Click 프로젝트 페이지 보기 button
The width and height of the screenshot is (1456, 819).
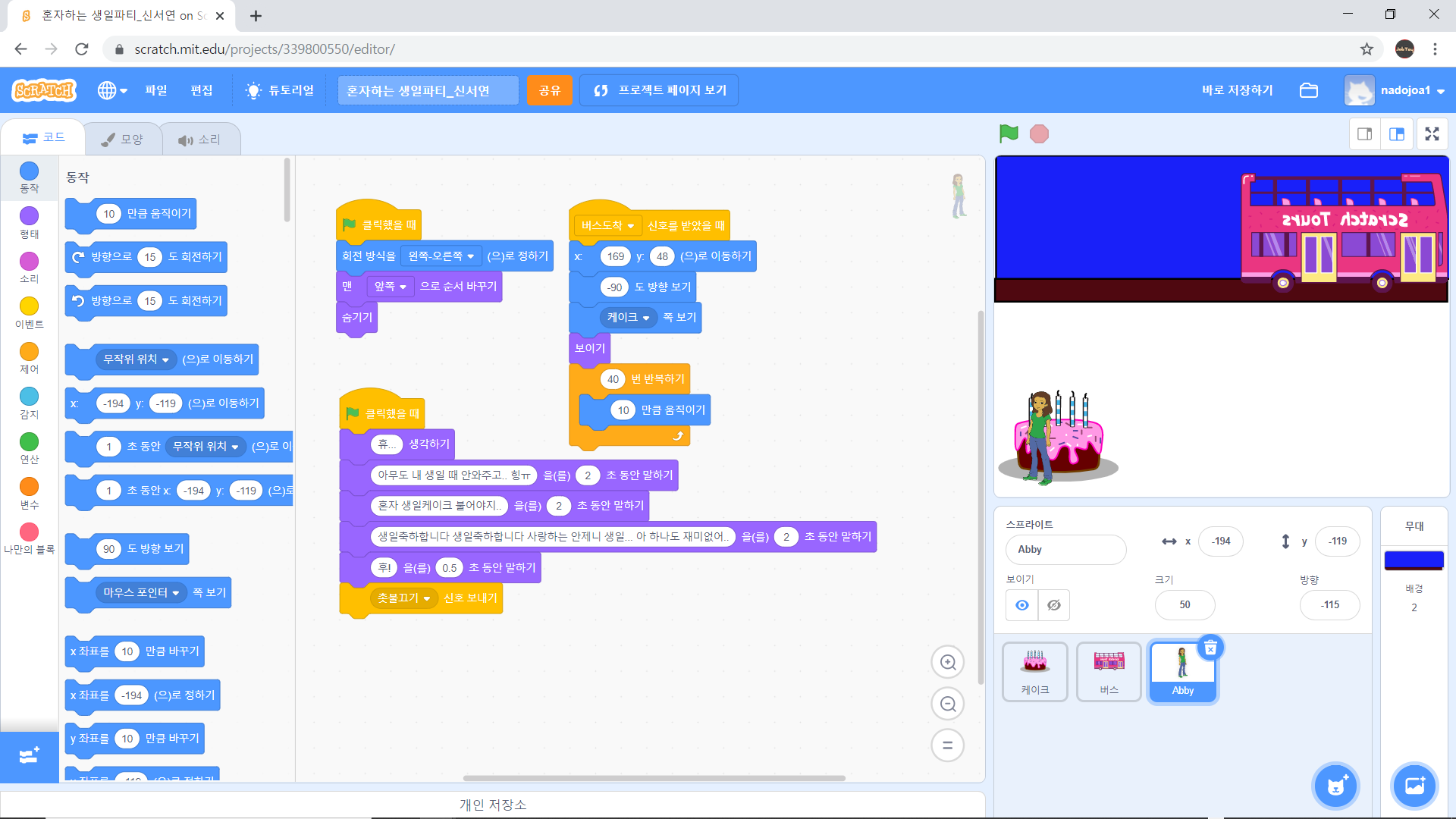(x=659, y=90)
